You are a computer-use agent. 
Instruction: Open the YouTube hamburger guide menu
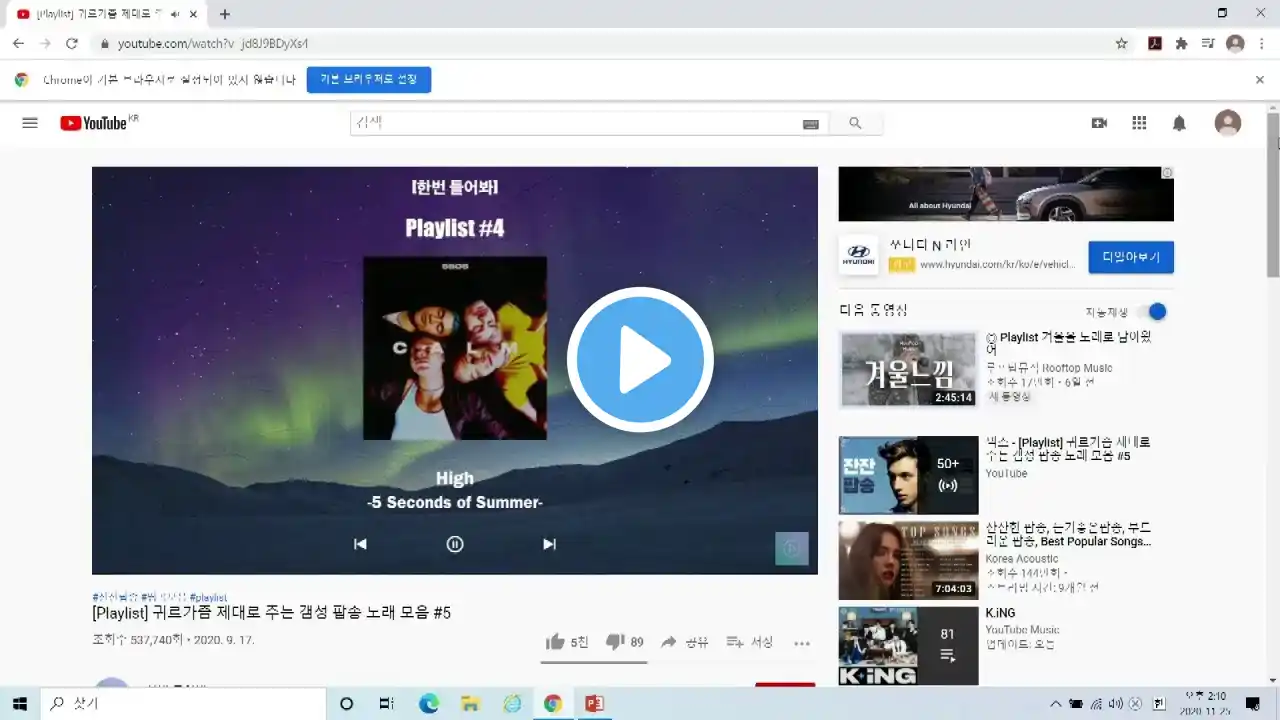pyautogui.click(x=30, y=123)
